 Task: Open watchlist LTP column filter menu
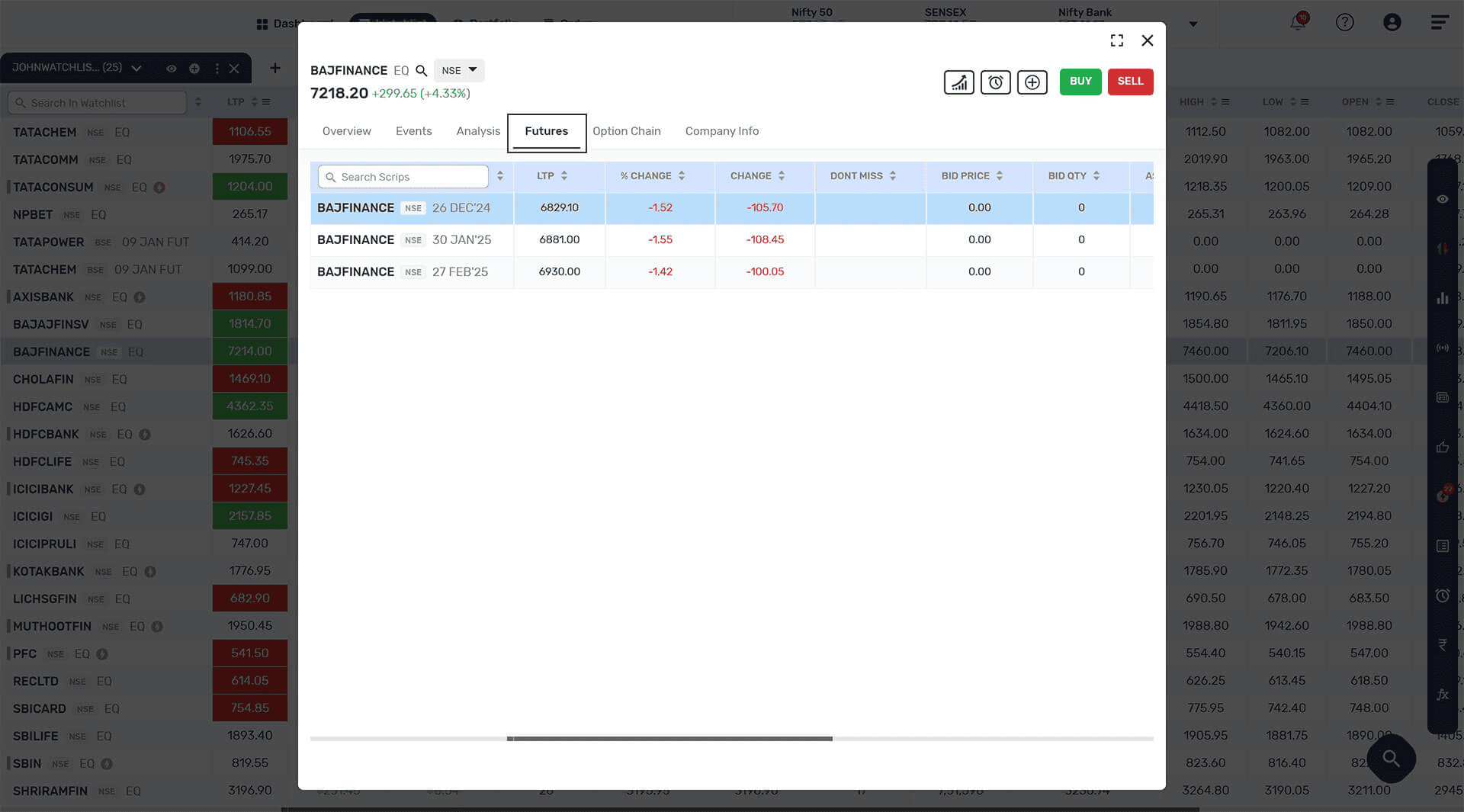pyautogui.click(x=266, y=102)
